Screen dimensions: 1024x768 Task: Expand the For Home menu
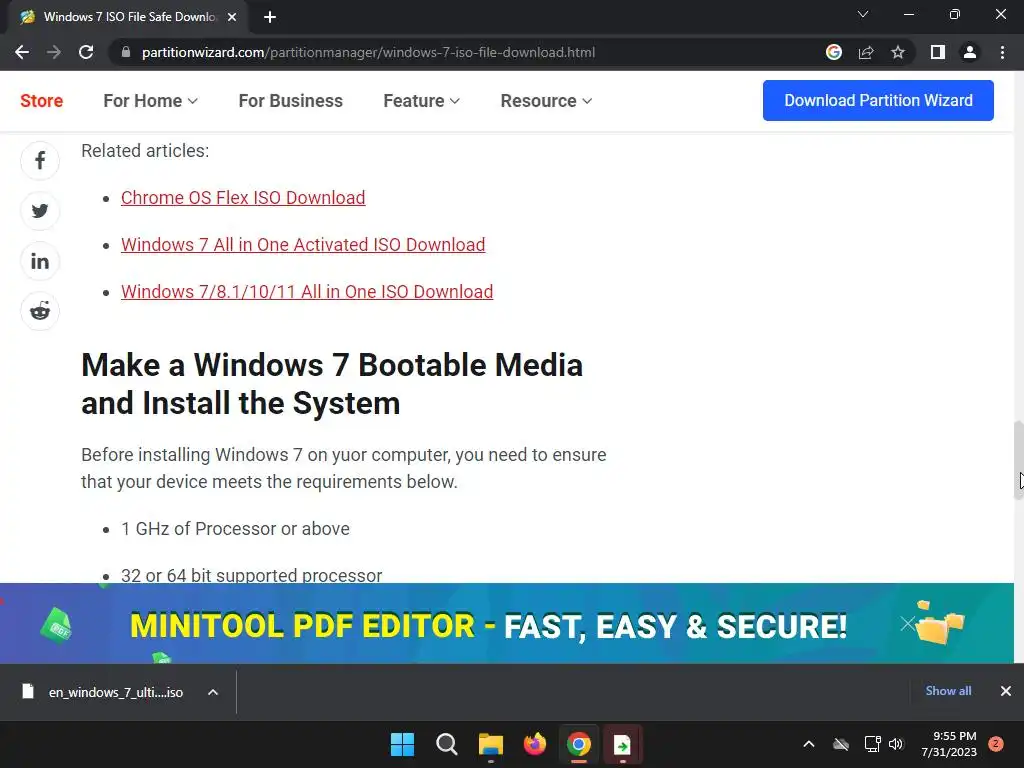(x=150, y=101)
